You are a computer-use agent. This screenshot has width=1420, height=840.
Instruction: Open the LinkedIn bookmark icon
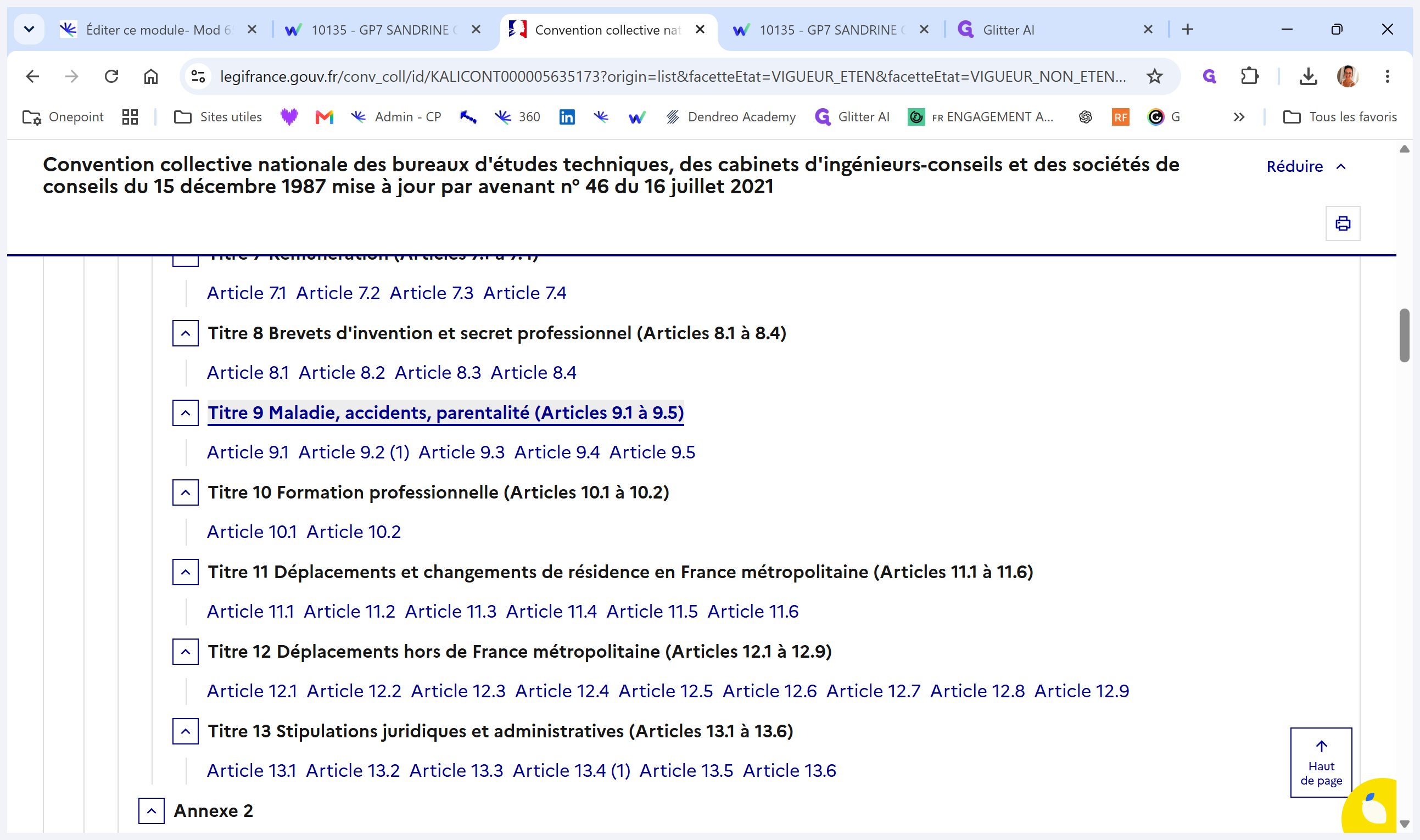click(x=567, y=117)
